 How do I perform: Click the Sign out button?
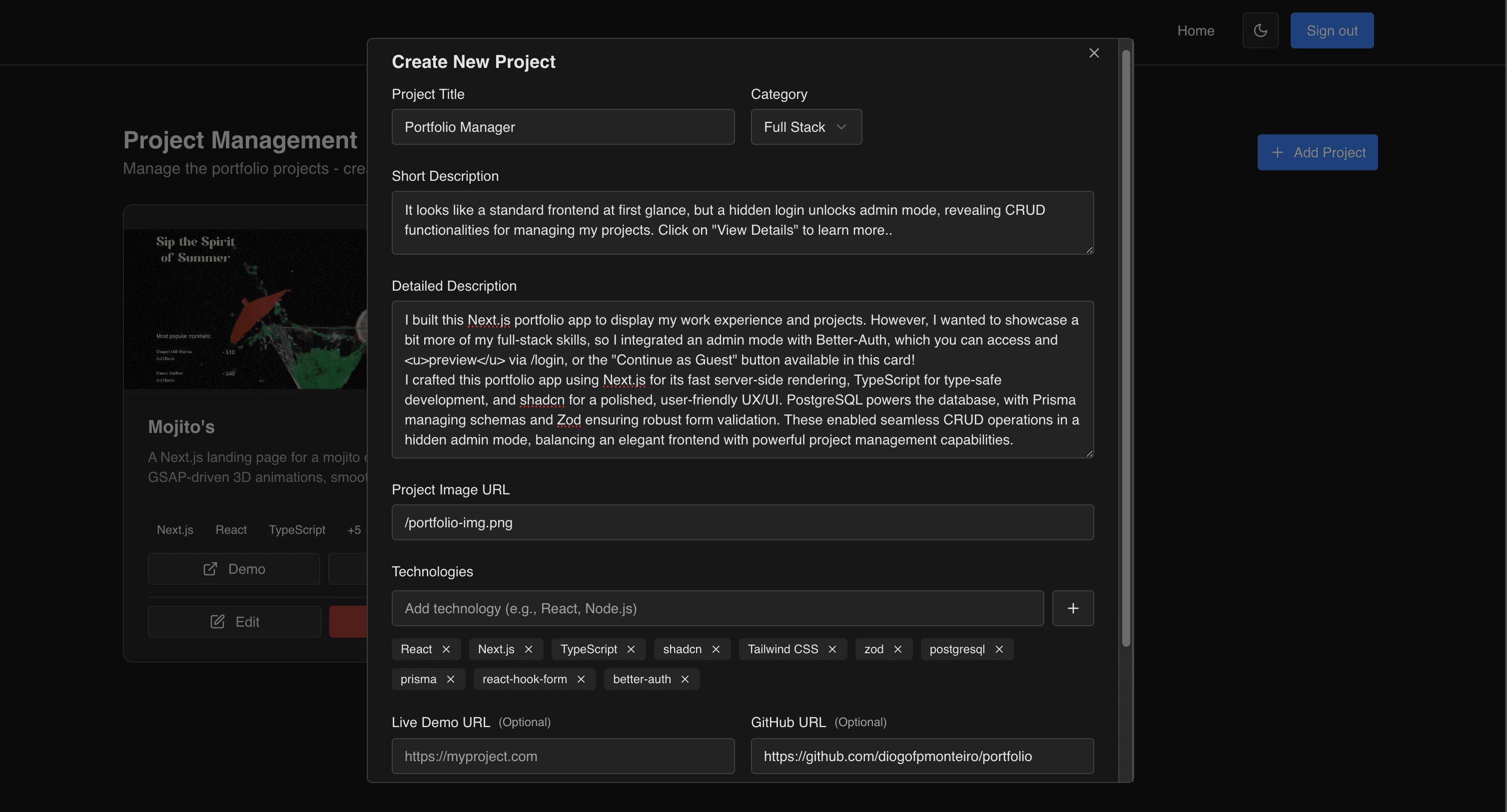1332,30
